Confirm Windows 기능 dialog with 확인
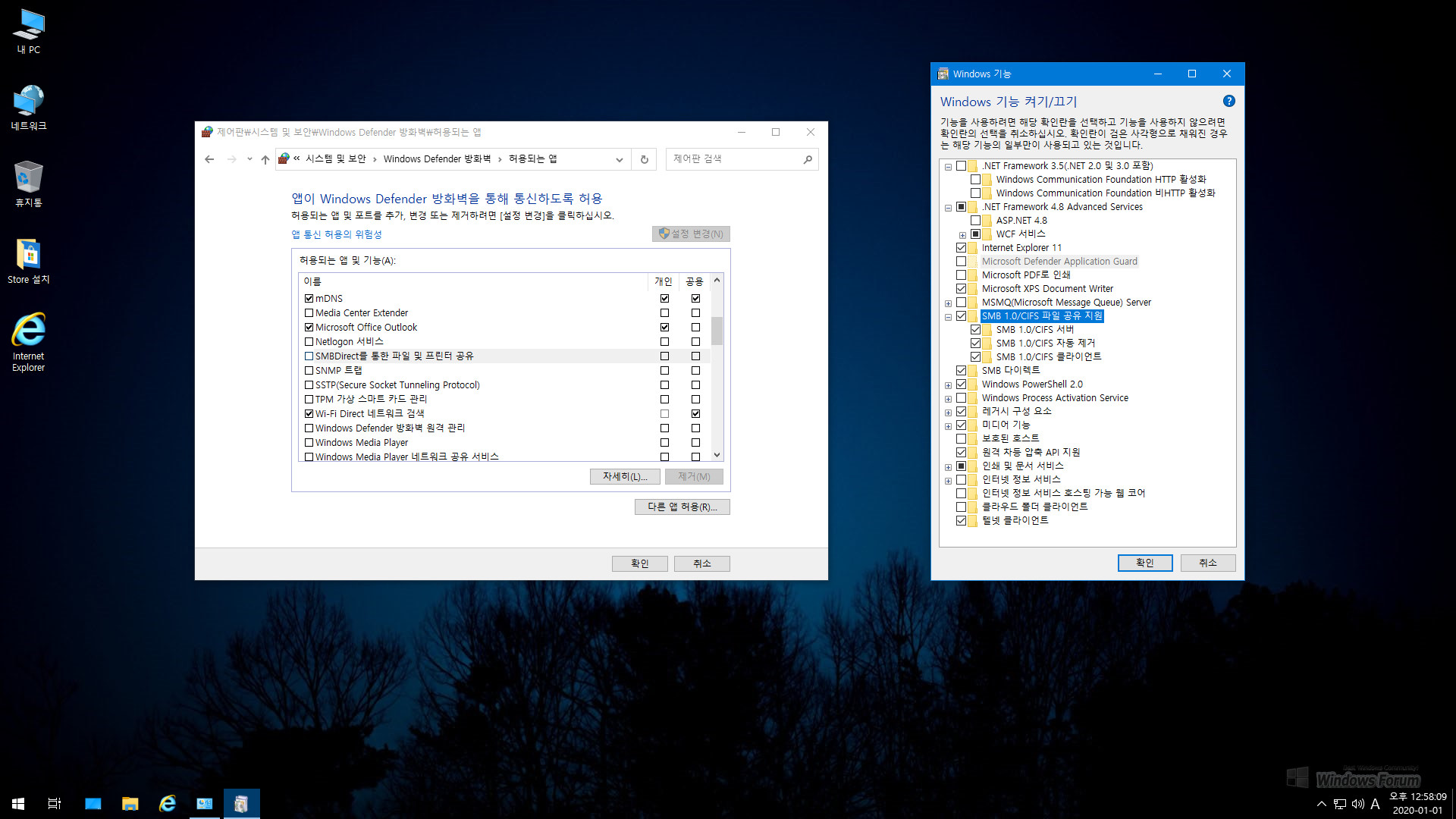 pyautogui.click(x=1145, y=563)
